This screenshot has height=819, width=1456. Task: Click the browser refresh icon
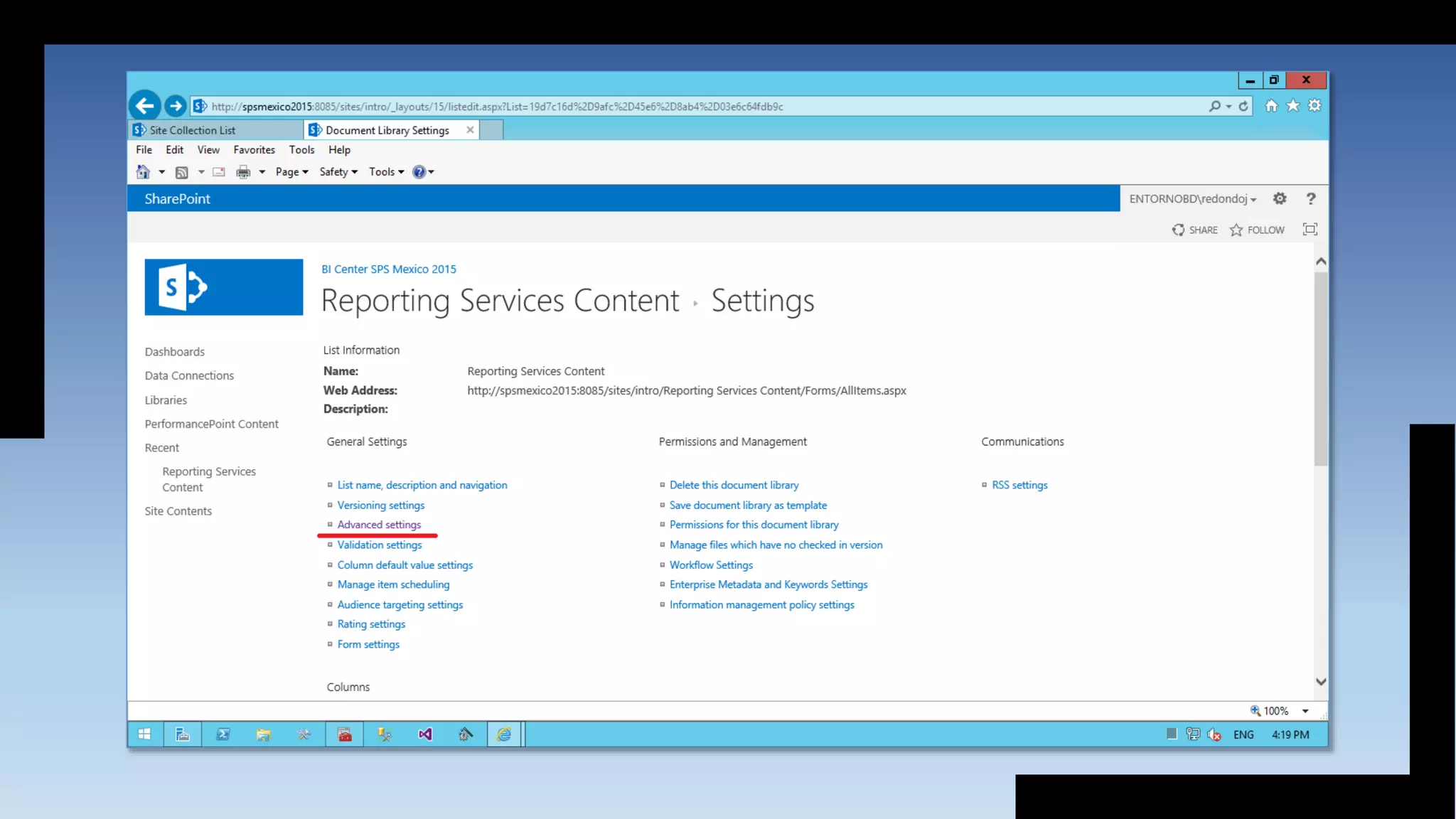(1243, 107)
